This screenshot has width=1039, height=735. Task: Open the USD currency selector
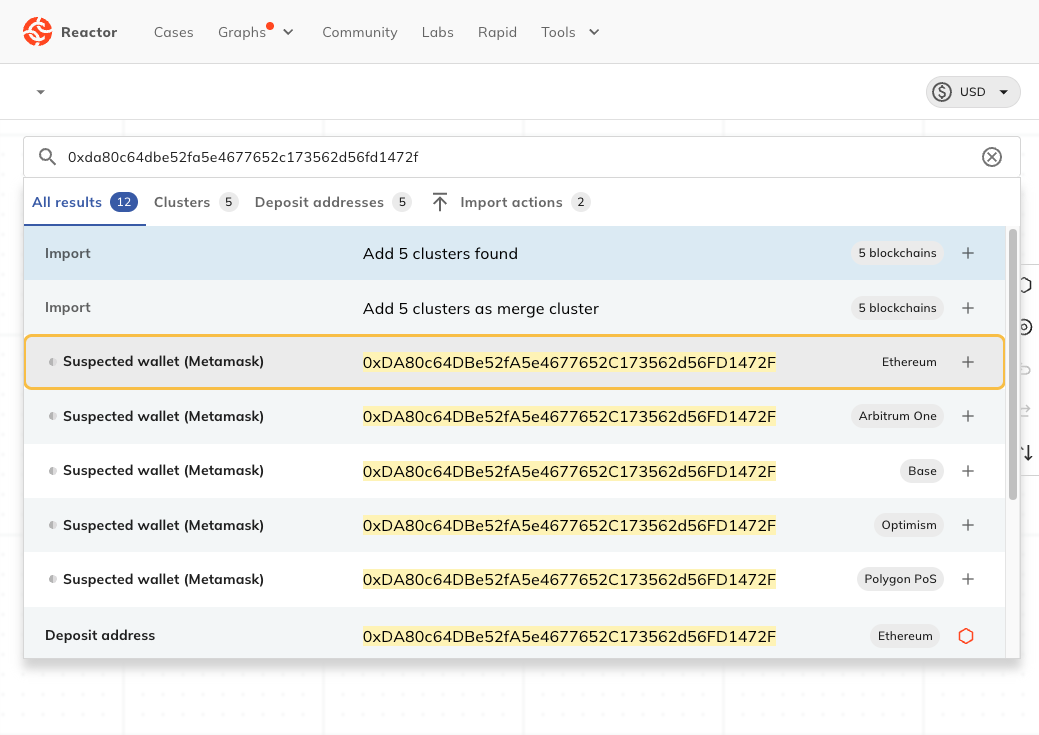(x=973, y=91)
